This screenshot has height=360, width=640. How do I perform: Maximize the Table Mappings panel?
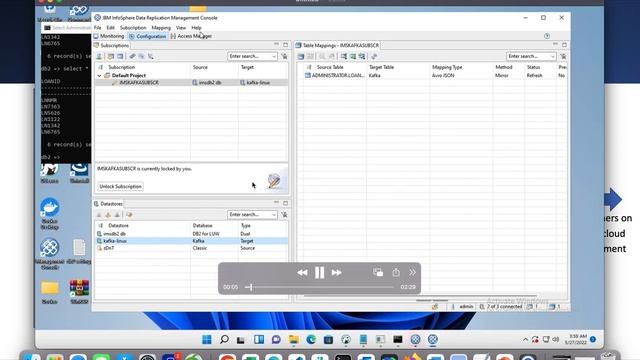(564, 44)
